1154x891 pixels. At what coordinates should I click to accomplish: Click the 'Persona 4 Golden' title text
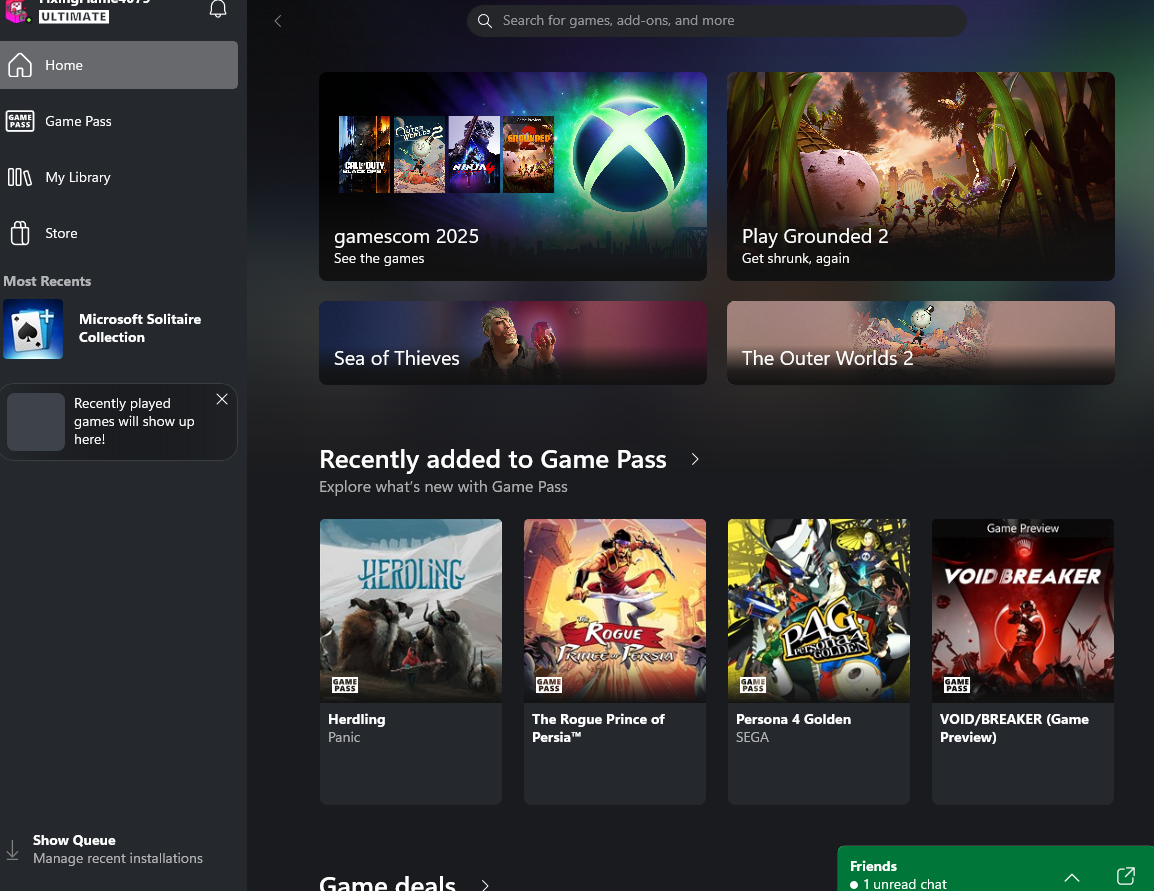pyautogui.click(x=793, y=720)
